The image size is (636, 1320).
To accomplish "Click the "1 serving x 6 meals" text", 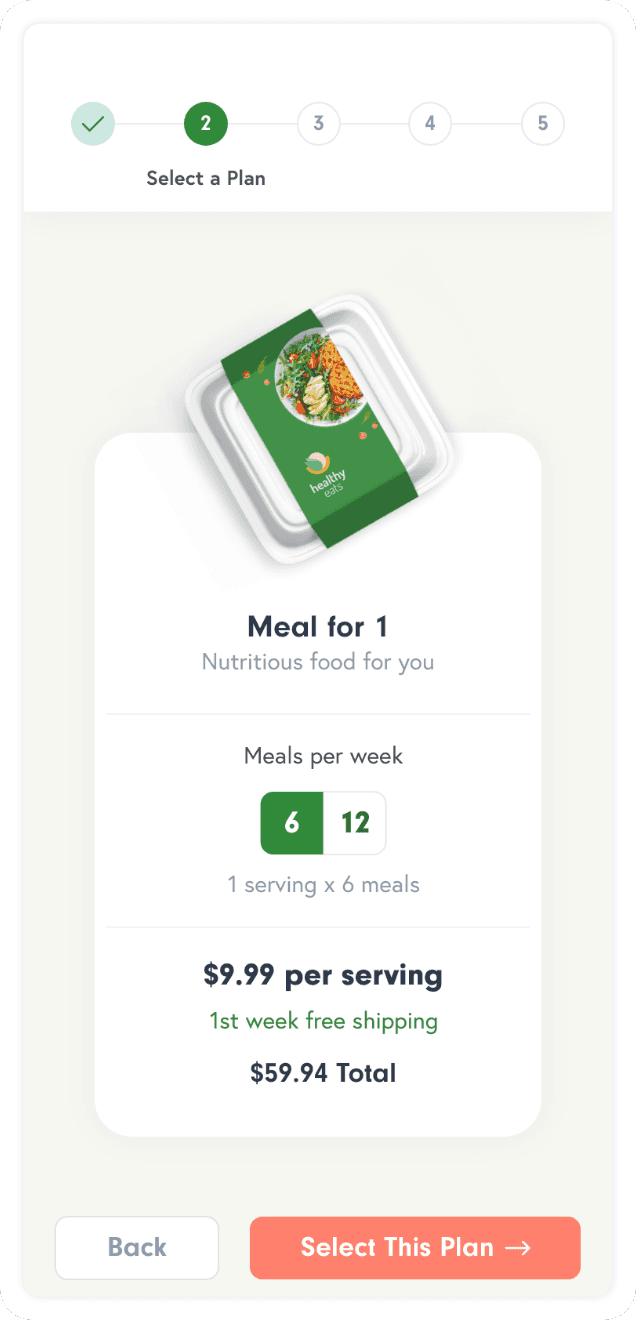I will 323,885.
